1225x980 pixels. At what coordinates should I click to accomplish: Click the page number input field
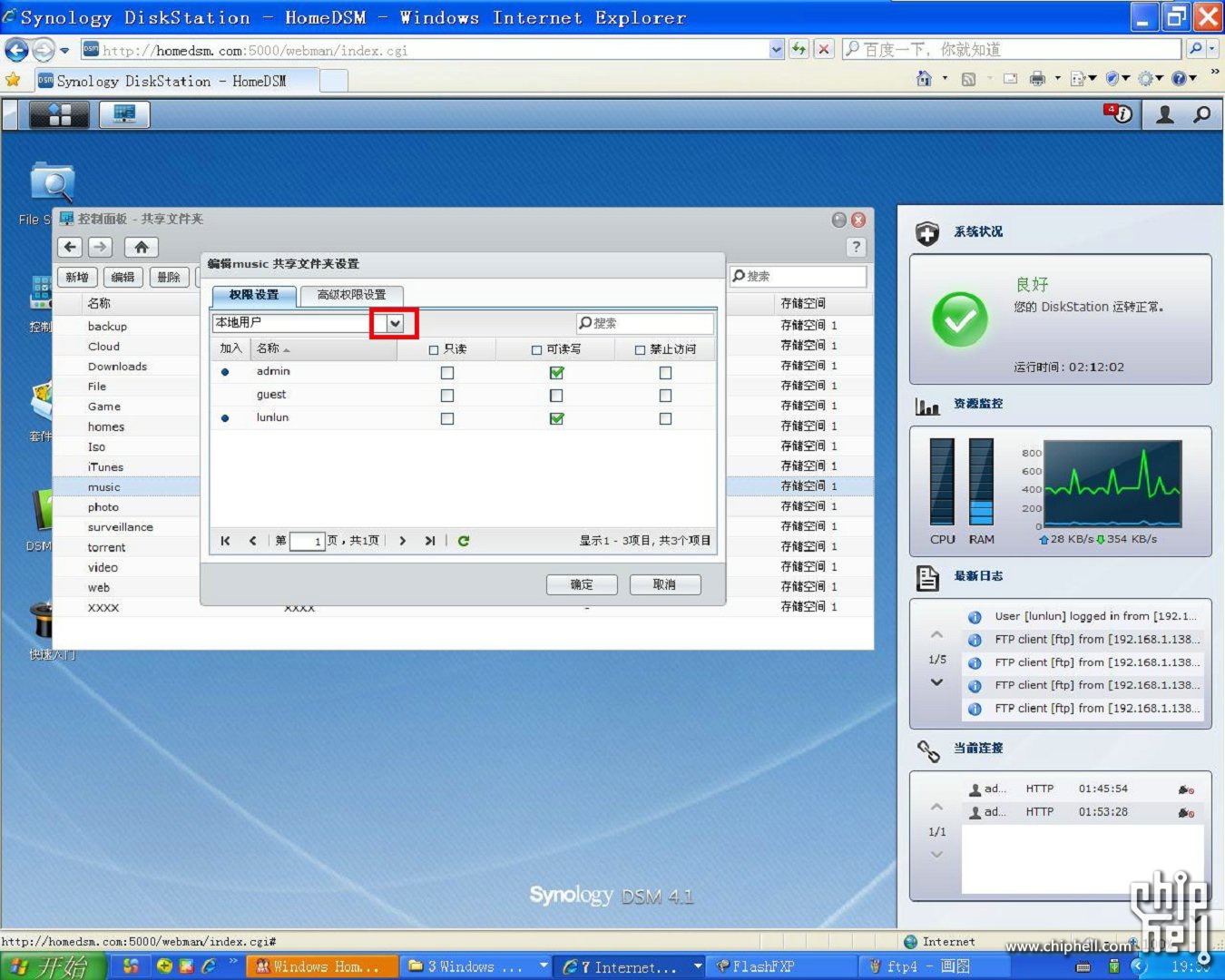307,541
